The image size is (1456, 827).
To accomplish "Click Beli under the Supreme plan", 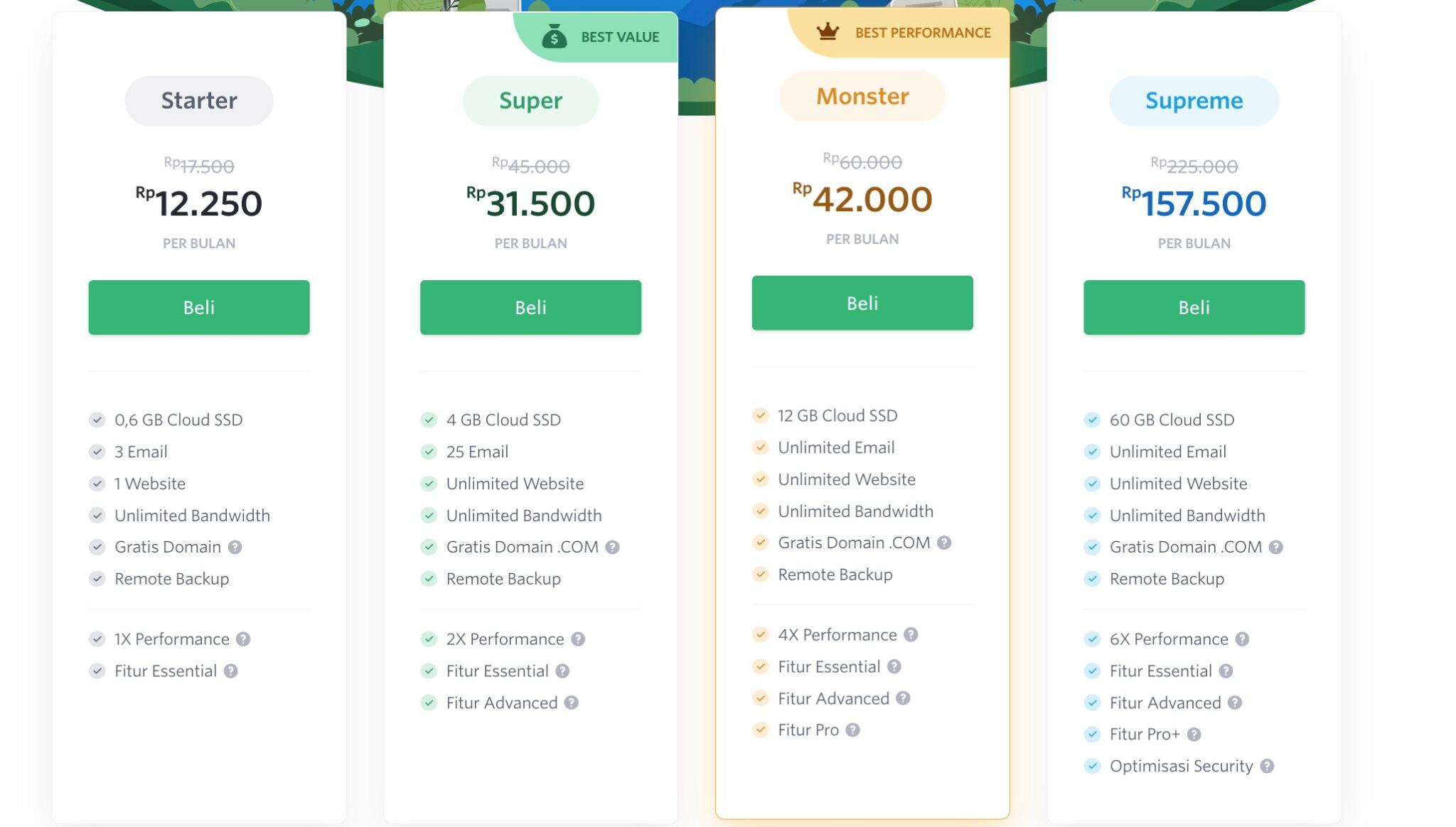I will click(x=1194, y=307).
